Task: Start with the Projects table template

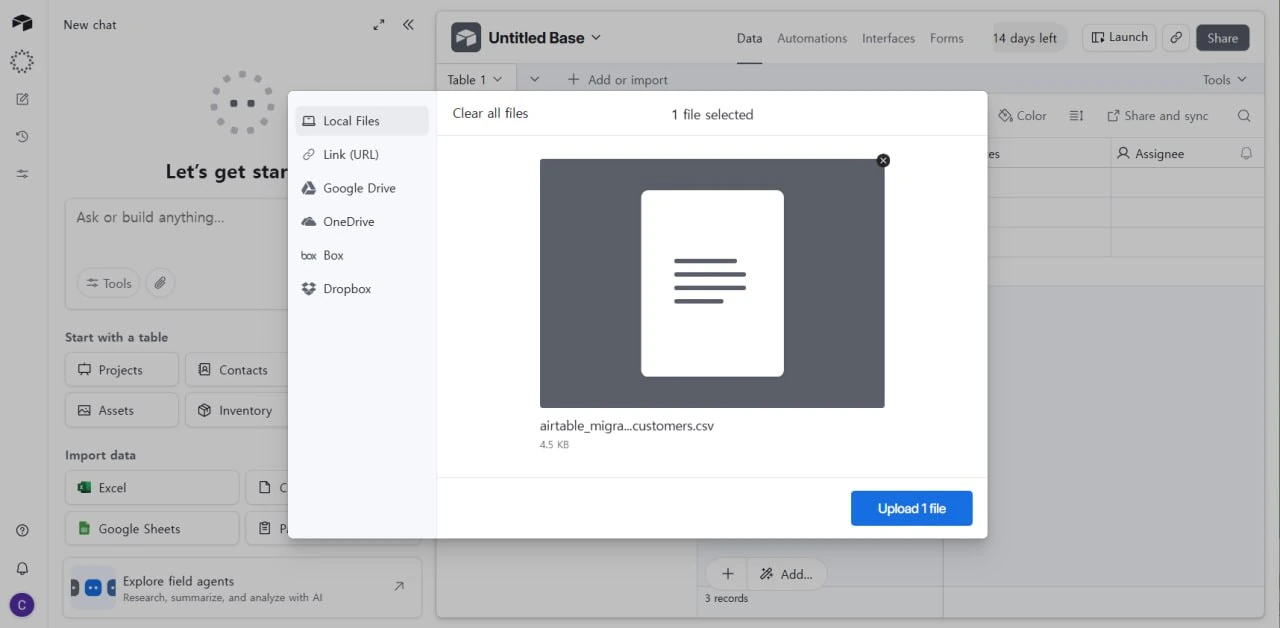Action: click(x=122, y=370)
